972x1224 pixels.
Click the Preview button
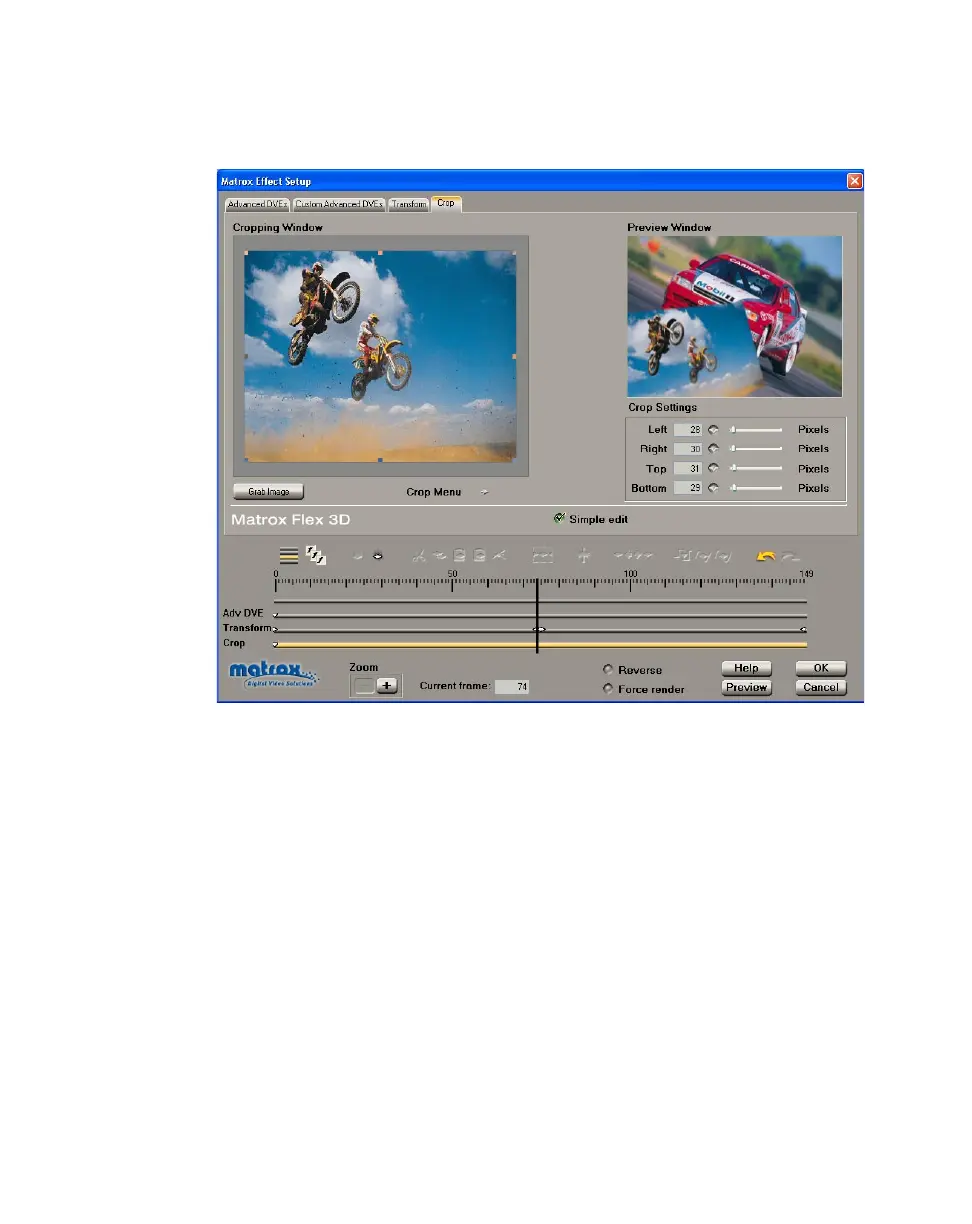[x=746, y=688]
